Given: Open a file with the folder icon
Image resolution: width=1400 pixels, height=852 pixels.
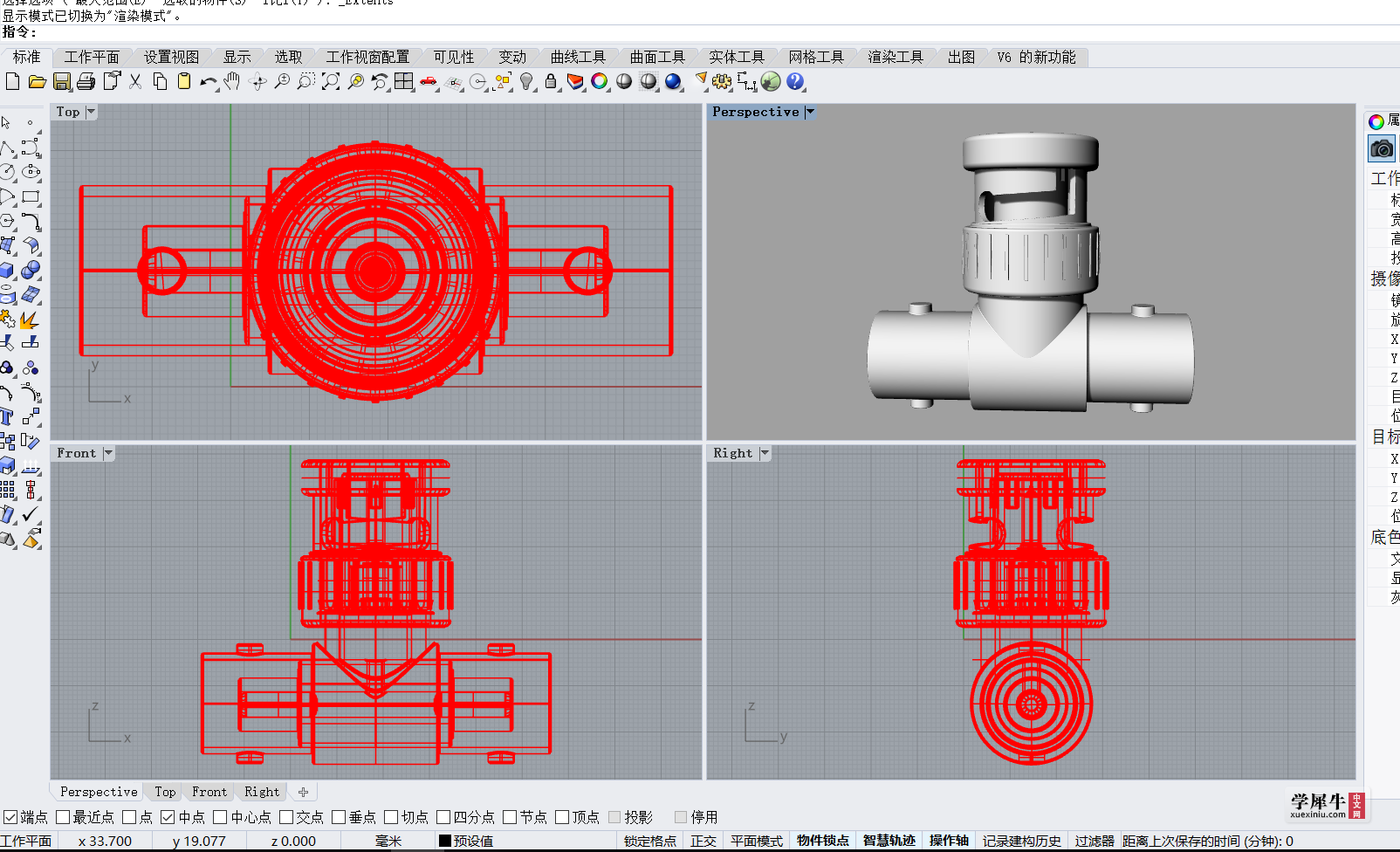Looking at the screenshot, I should click(x=37, y=81).
